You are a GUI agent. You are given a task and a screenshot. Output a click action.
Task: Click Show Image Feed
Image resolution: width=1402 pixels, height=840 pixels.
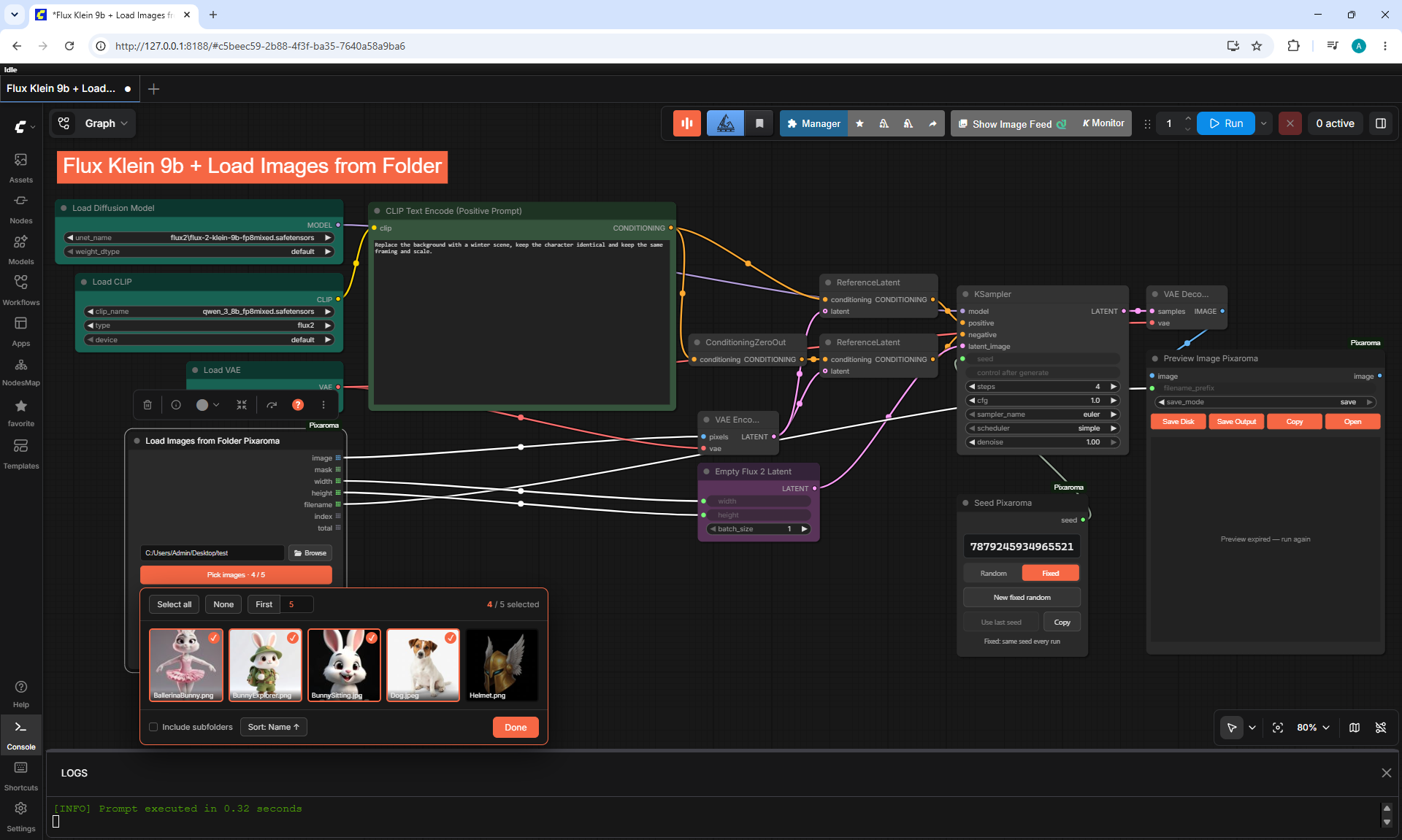(1012, 124)
